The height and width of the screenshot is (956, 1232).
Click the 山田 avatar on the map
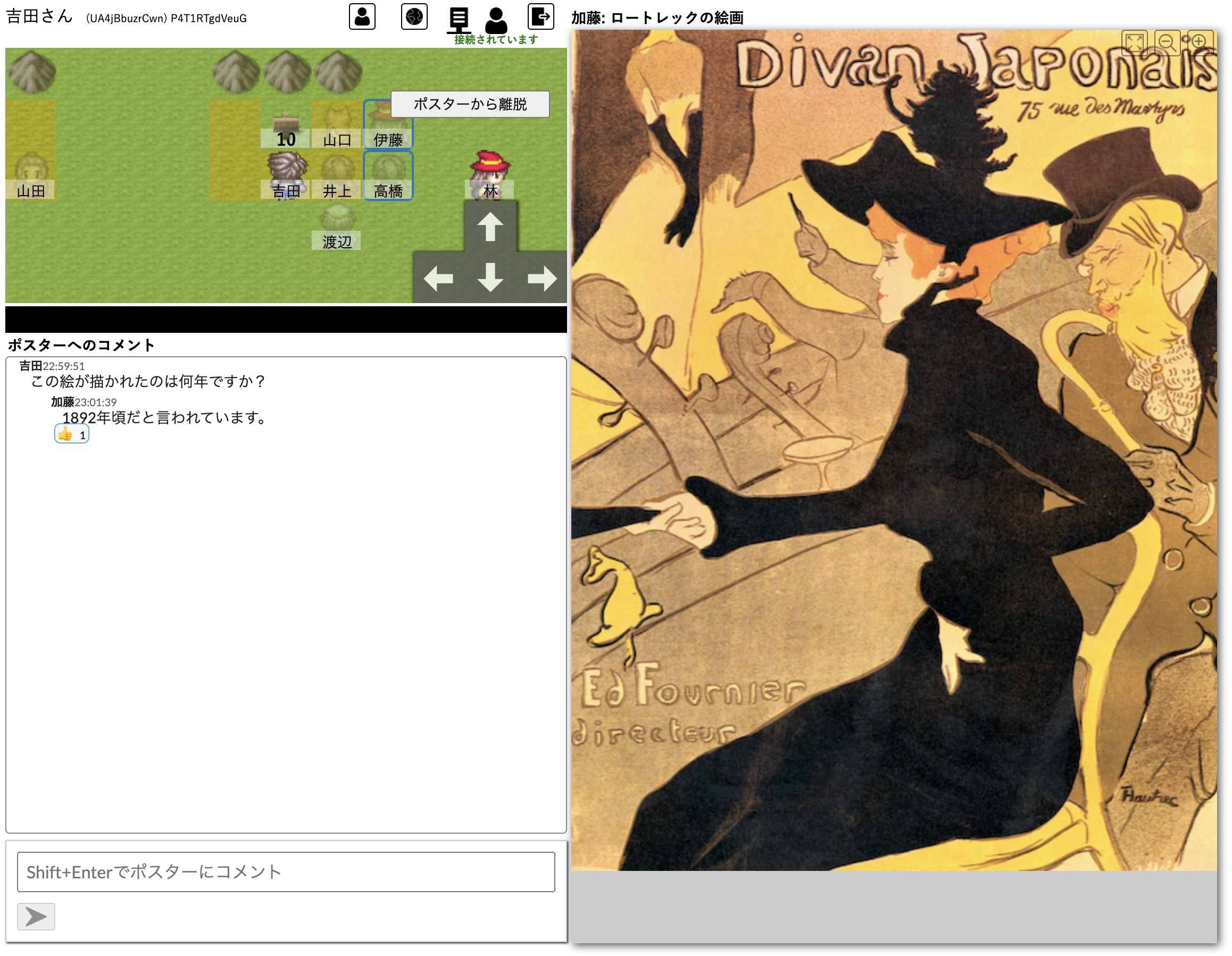pyautogui.click(x=31, y=175)
